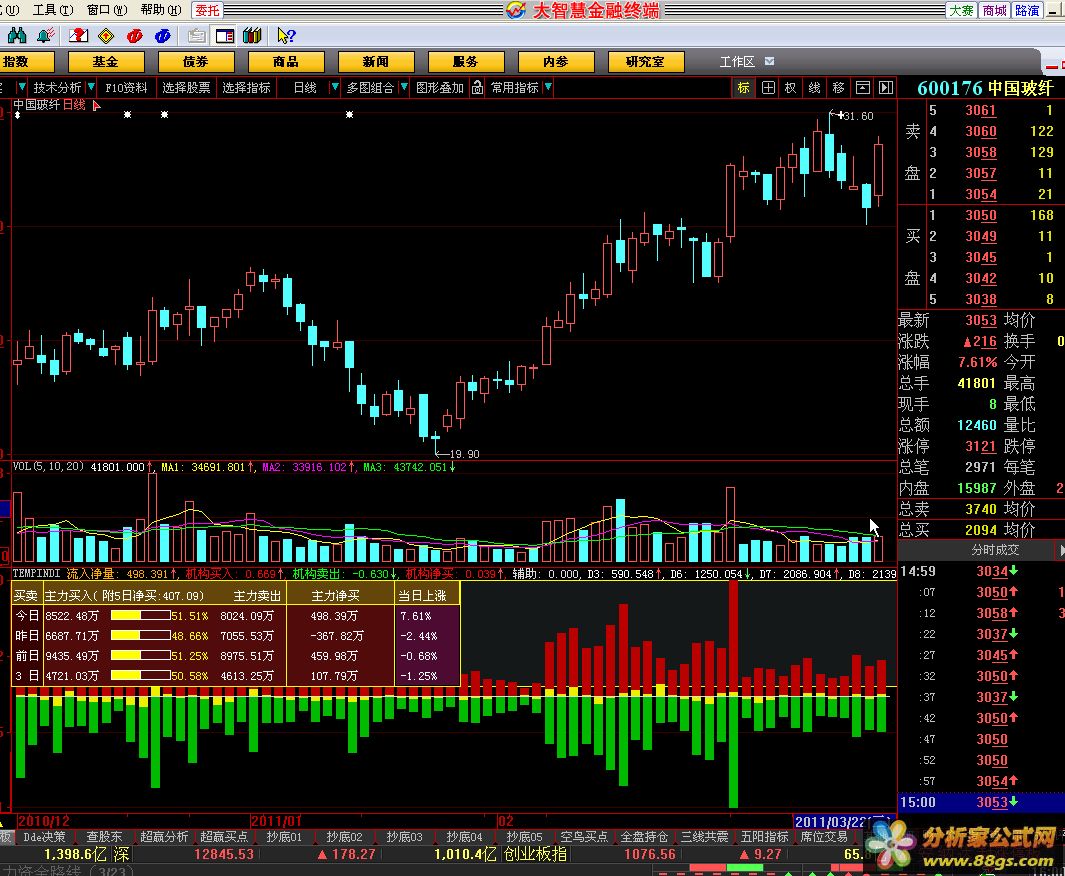Open the dropdown arrow left of 技术分析
This screenshot has width=1065, height=876.
coord(22,88)
